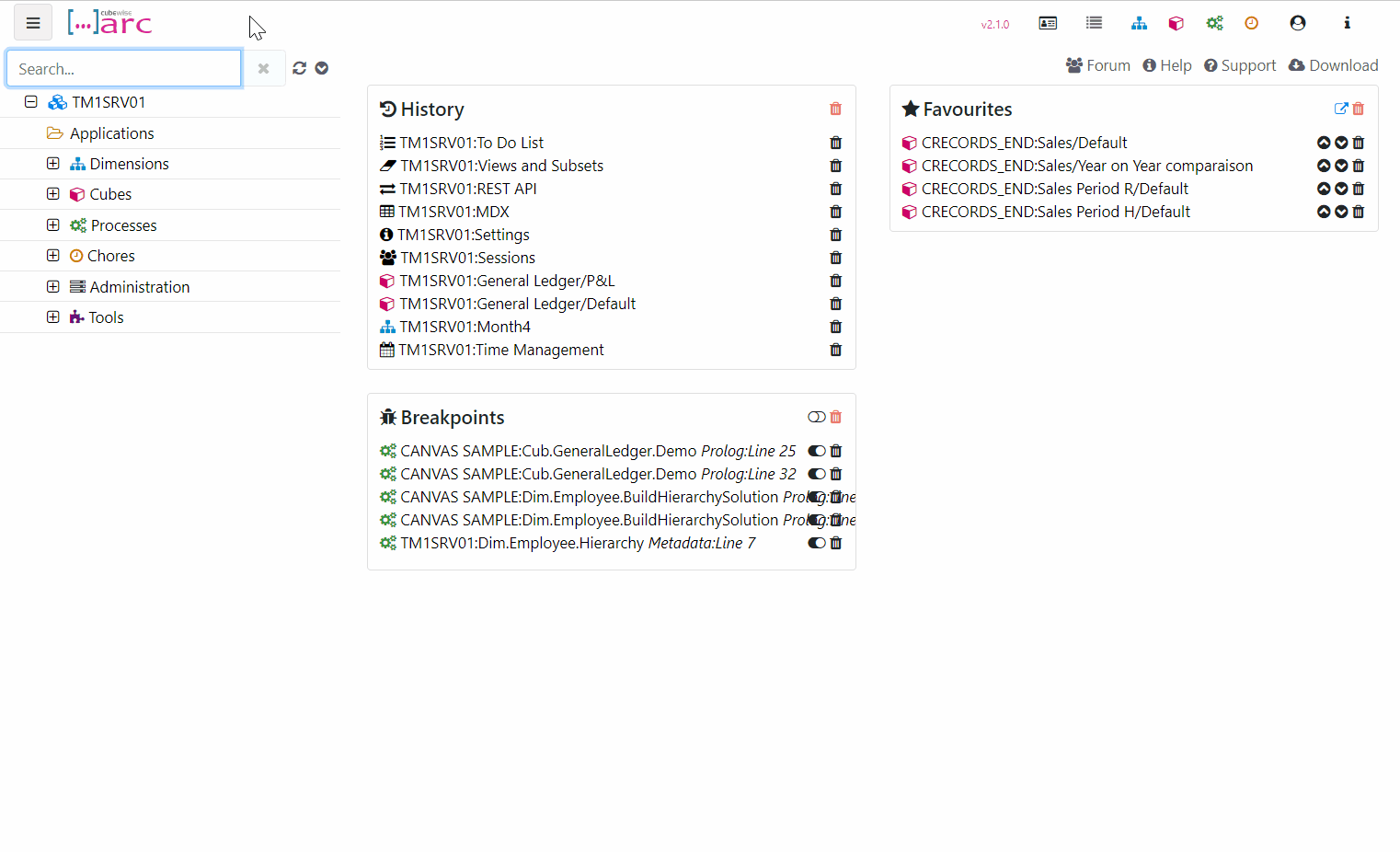Toggle breakpoint for Cub.GeneralLedger.Demo Line 25

click(x=816, y=451)
